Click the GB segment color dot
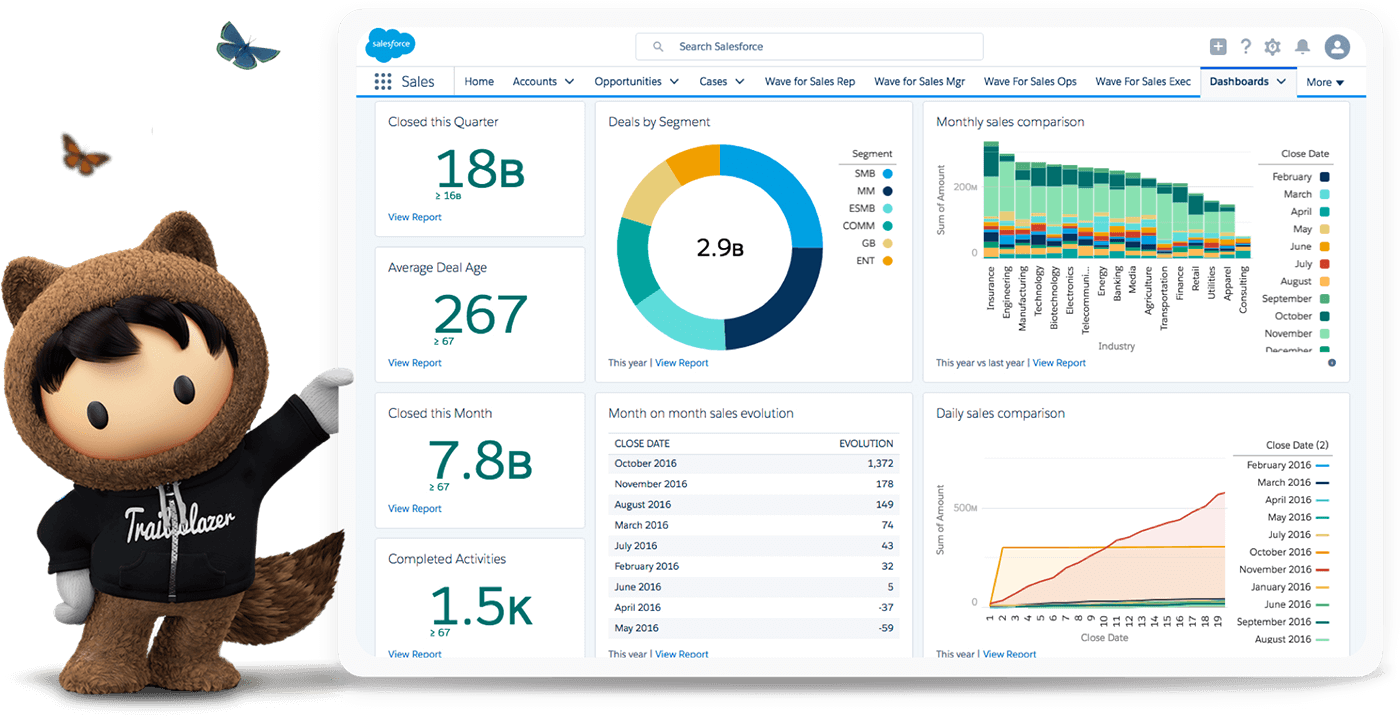Viewport: 1400px width, 718px height. tap(888, 243)
